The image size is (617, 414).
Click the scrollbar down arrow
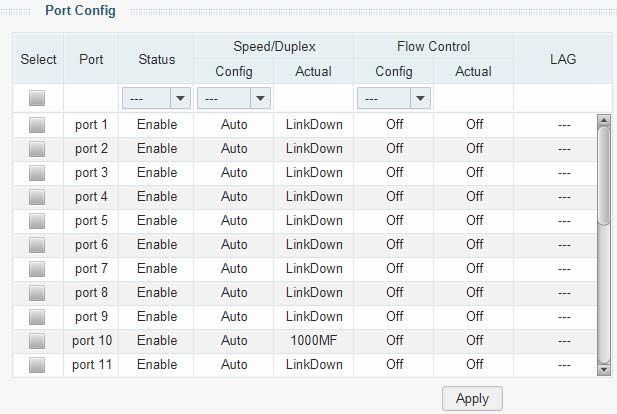pos(604,370)
